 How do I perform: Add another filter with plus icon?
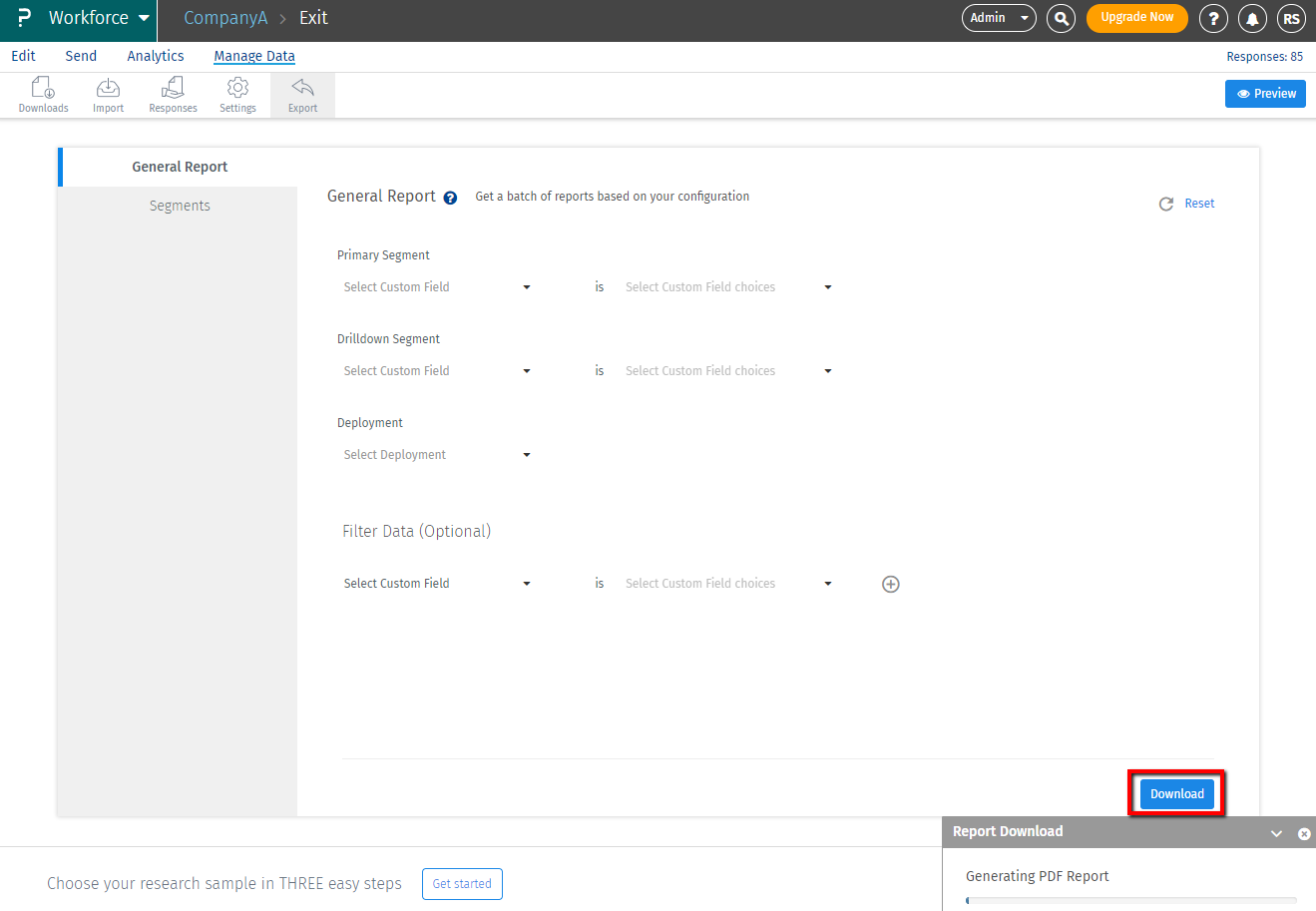pyautogui.click(x=891, y=585)
